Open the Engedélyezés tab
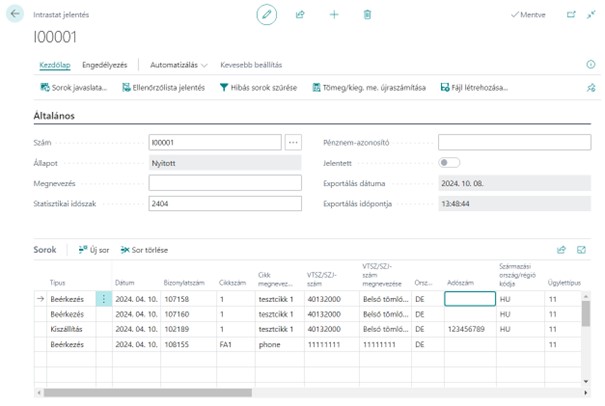This screenshot has height=406, width=605. click(105, 65)
